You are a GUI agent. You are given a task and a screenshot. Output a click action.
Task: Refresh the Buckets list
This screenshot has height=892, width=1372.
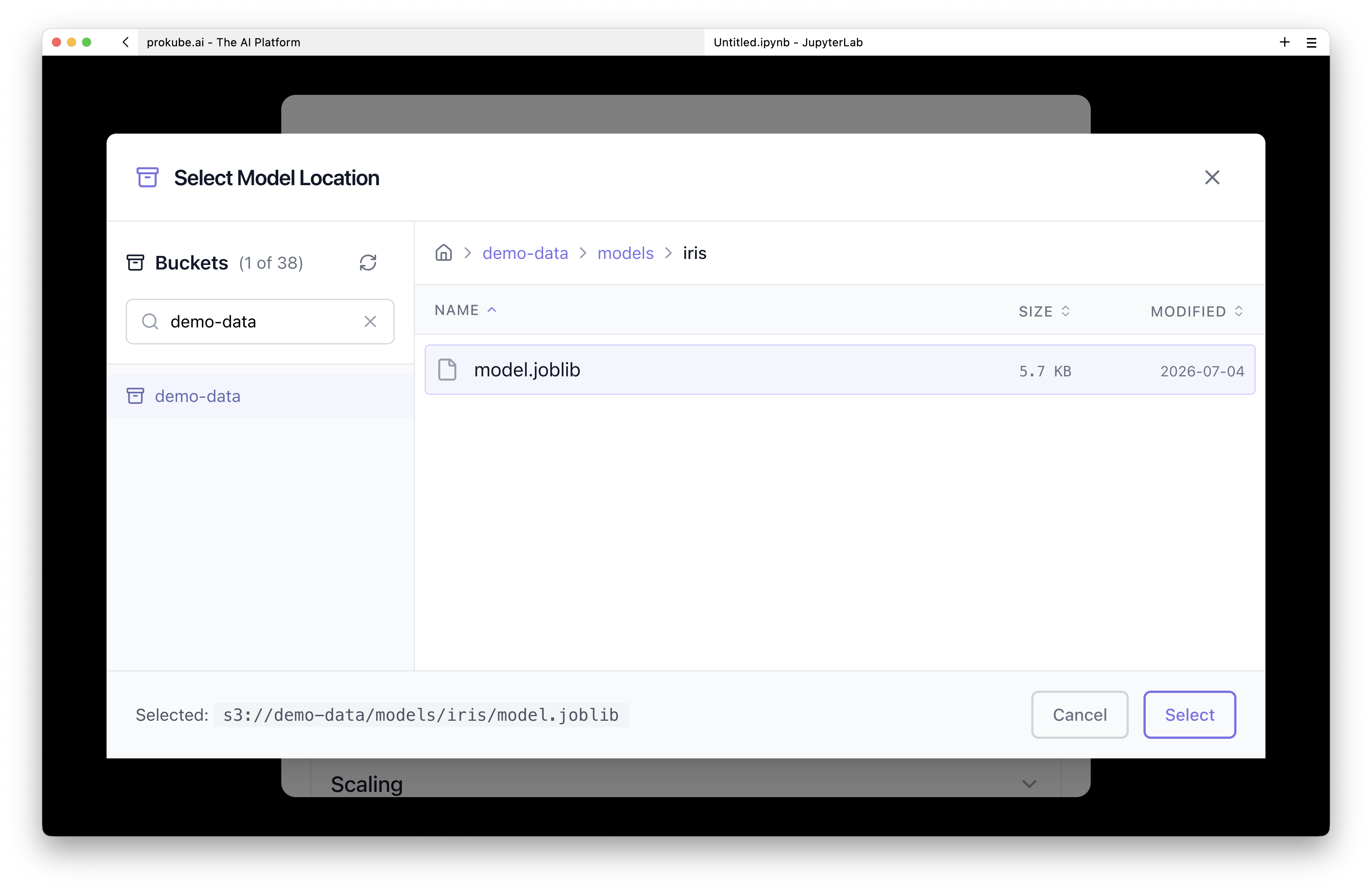tap(368, 263)
